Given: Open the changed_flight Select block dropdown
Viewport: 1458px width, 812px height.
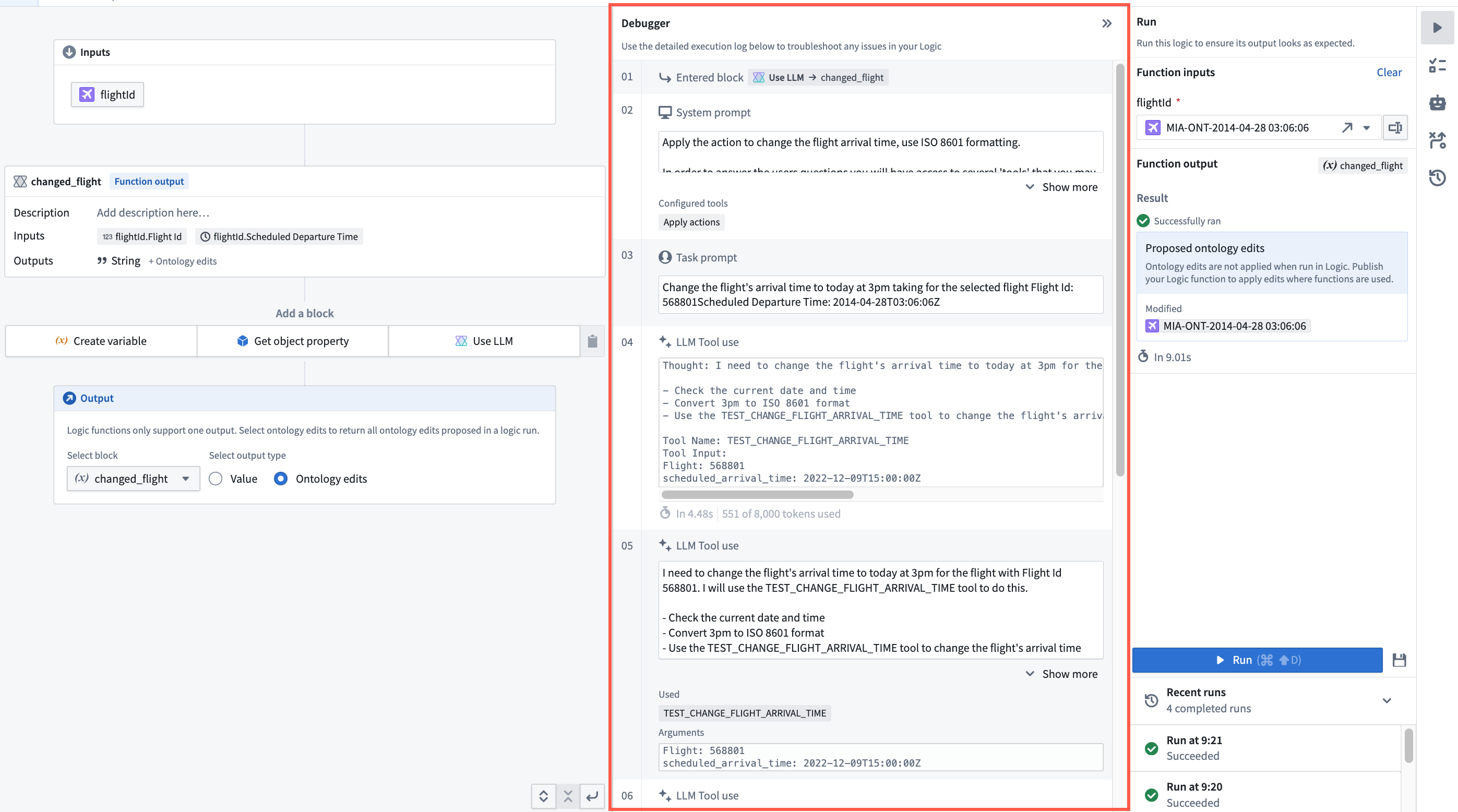Looking at the screenshot, I should click(133, 479).
